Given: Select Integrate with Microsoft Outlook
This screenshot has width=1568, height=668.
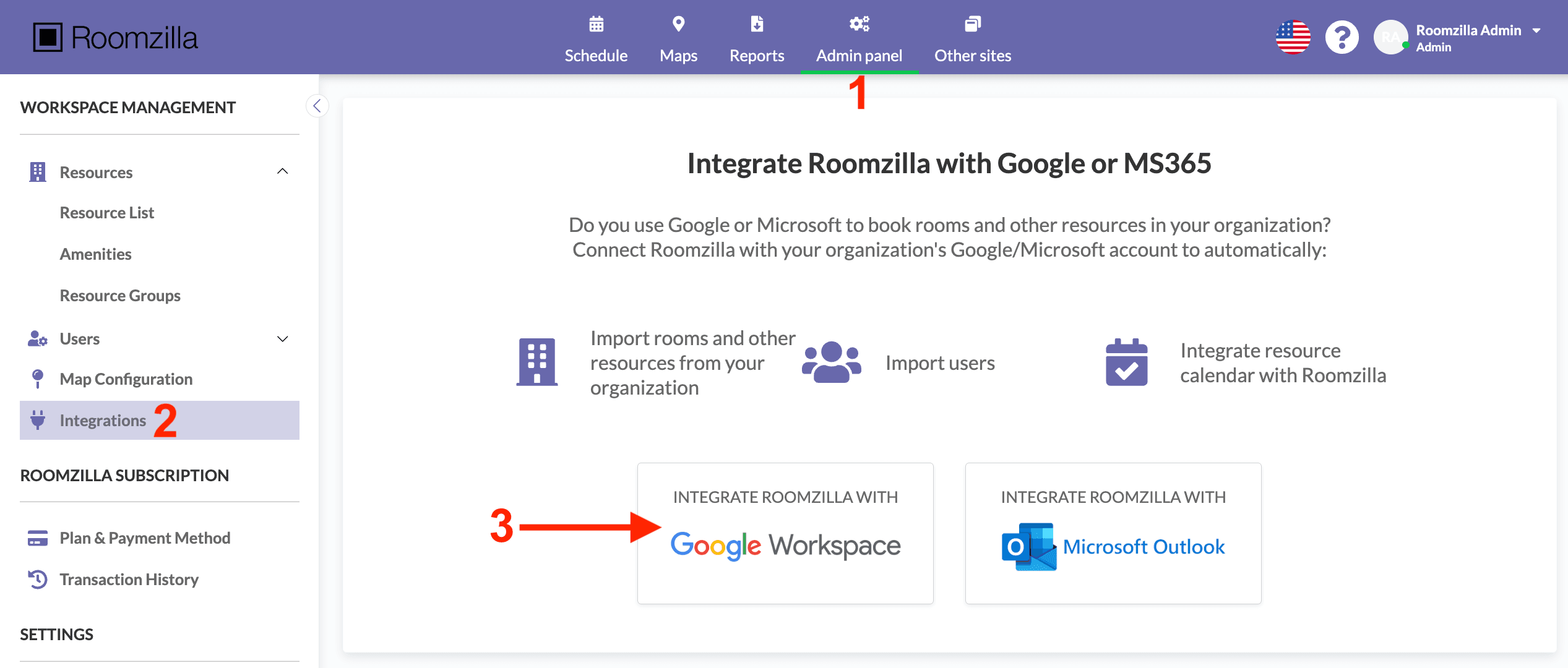Looking at the screenshot, I should tap(1113, 533).
